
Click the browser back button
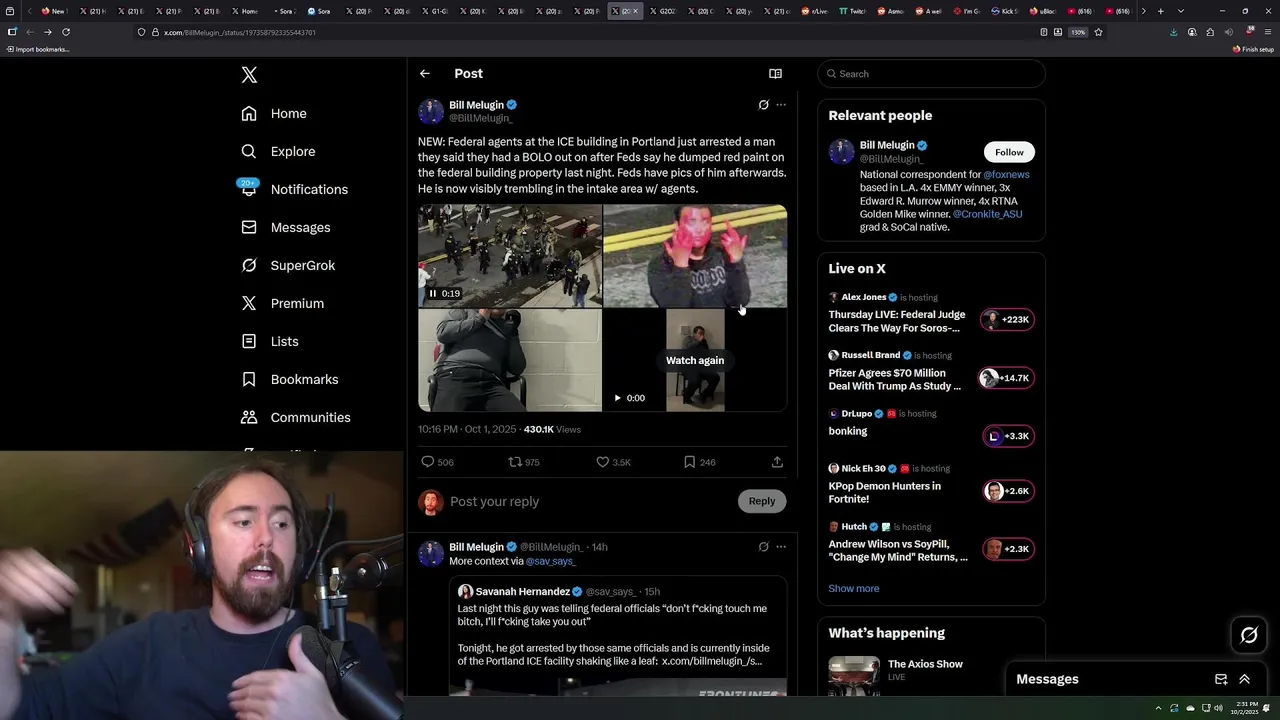[29, 32]
